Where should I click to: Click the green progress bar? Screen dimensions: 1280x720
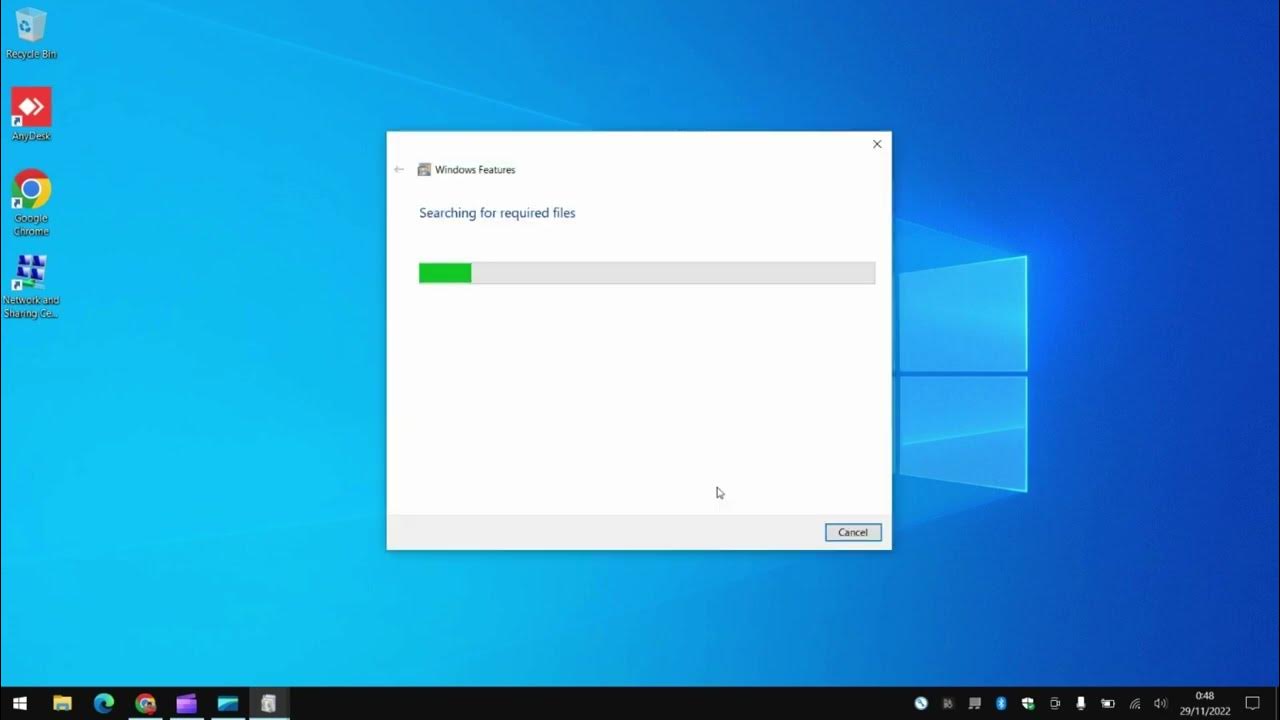point(445,272)
